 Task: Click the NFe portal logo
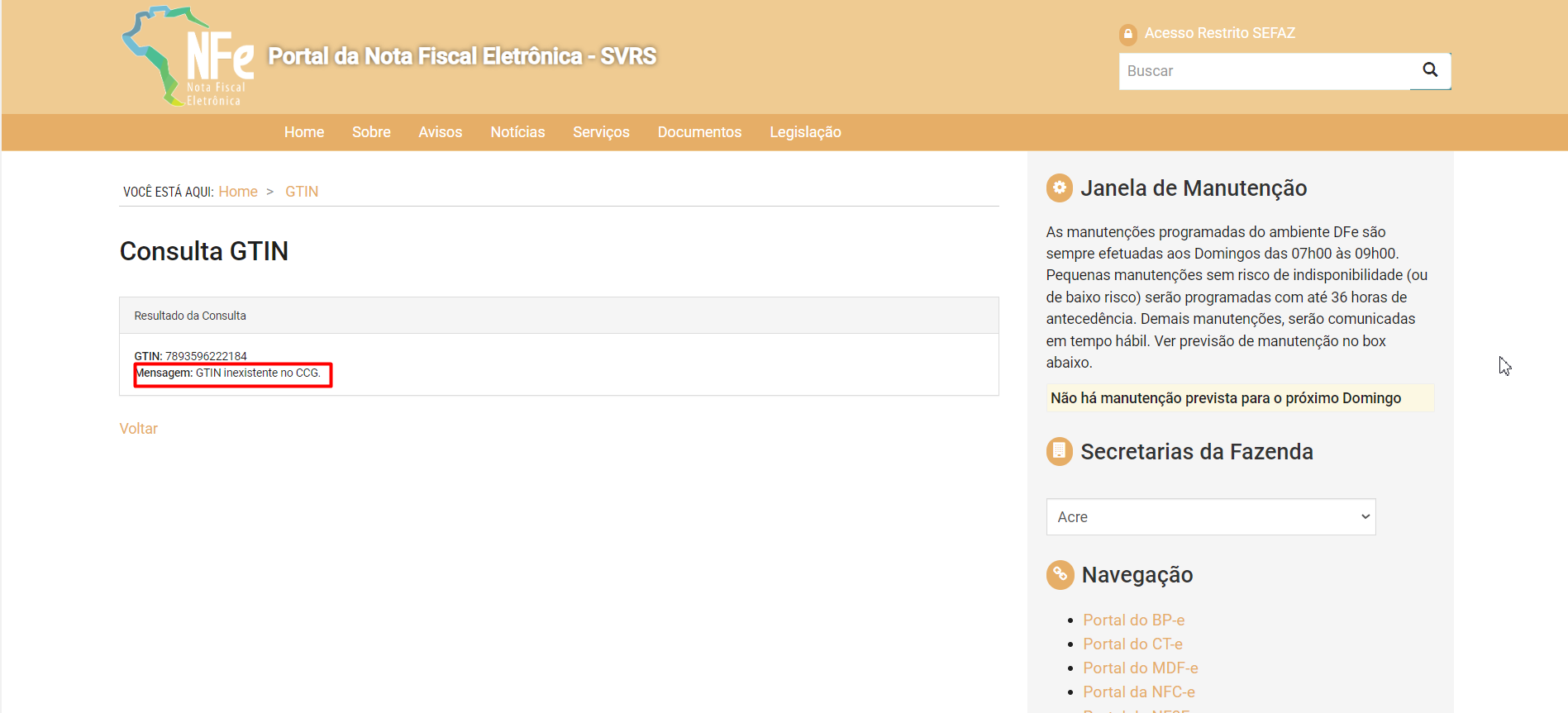click(x=188, y=56)
